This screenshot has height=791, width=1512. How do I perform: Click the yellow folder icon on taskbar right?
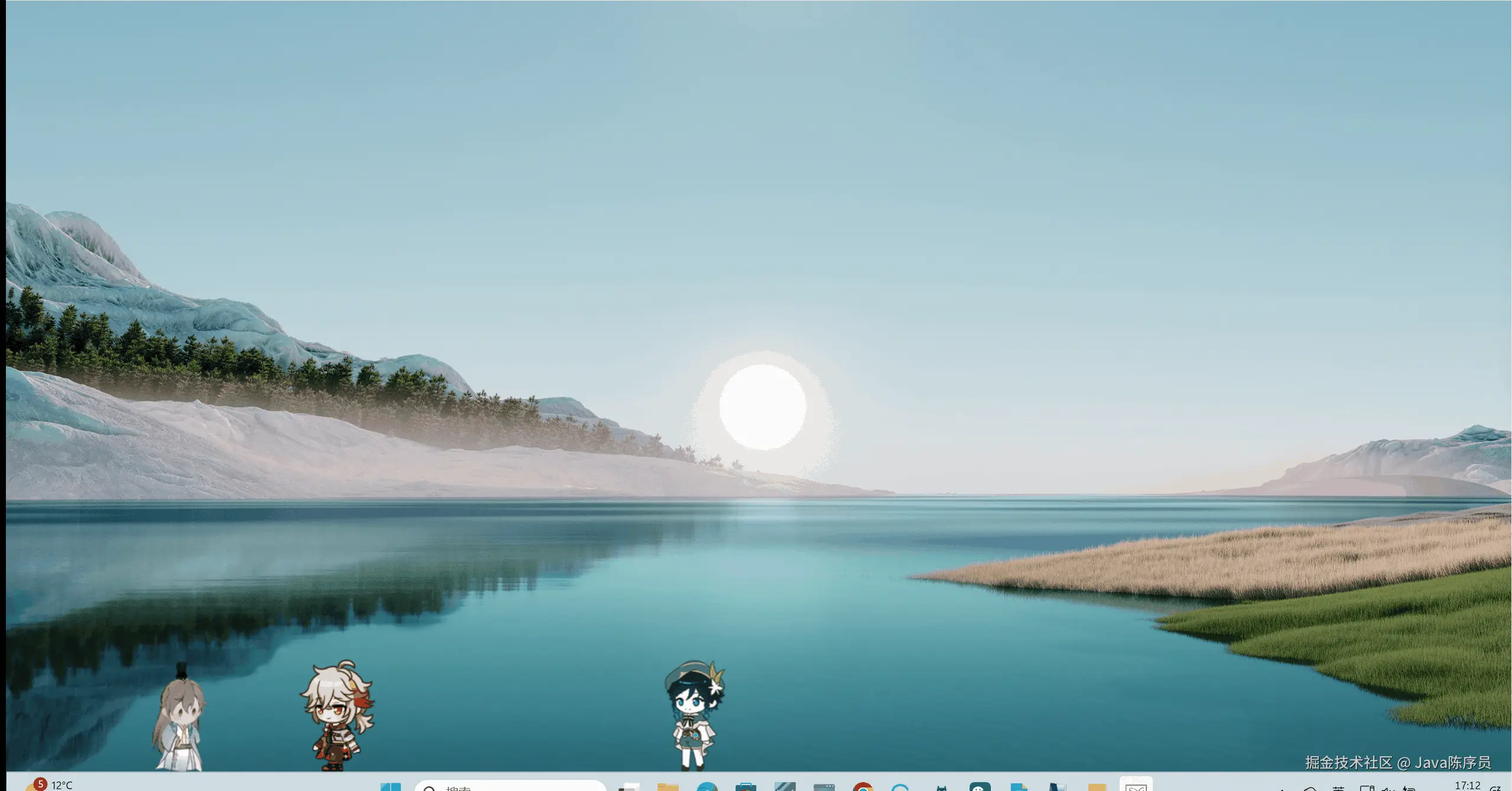pyautogui.click(x=1097, y=787)
